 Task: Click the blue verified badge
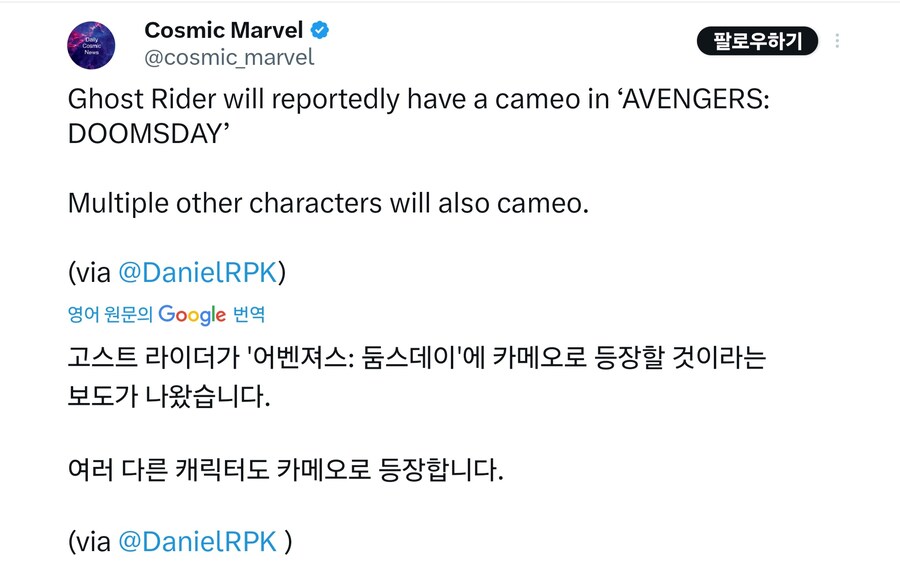319,30
